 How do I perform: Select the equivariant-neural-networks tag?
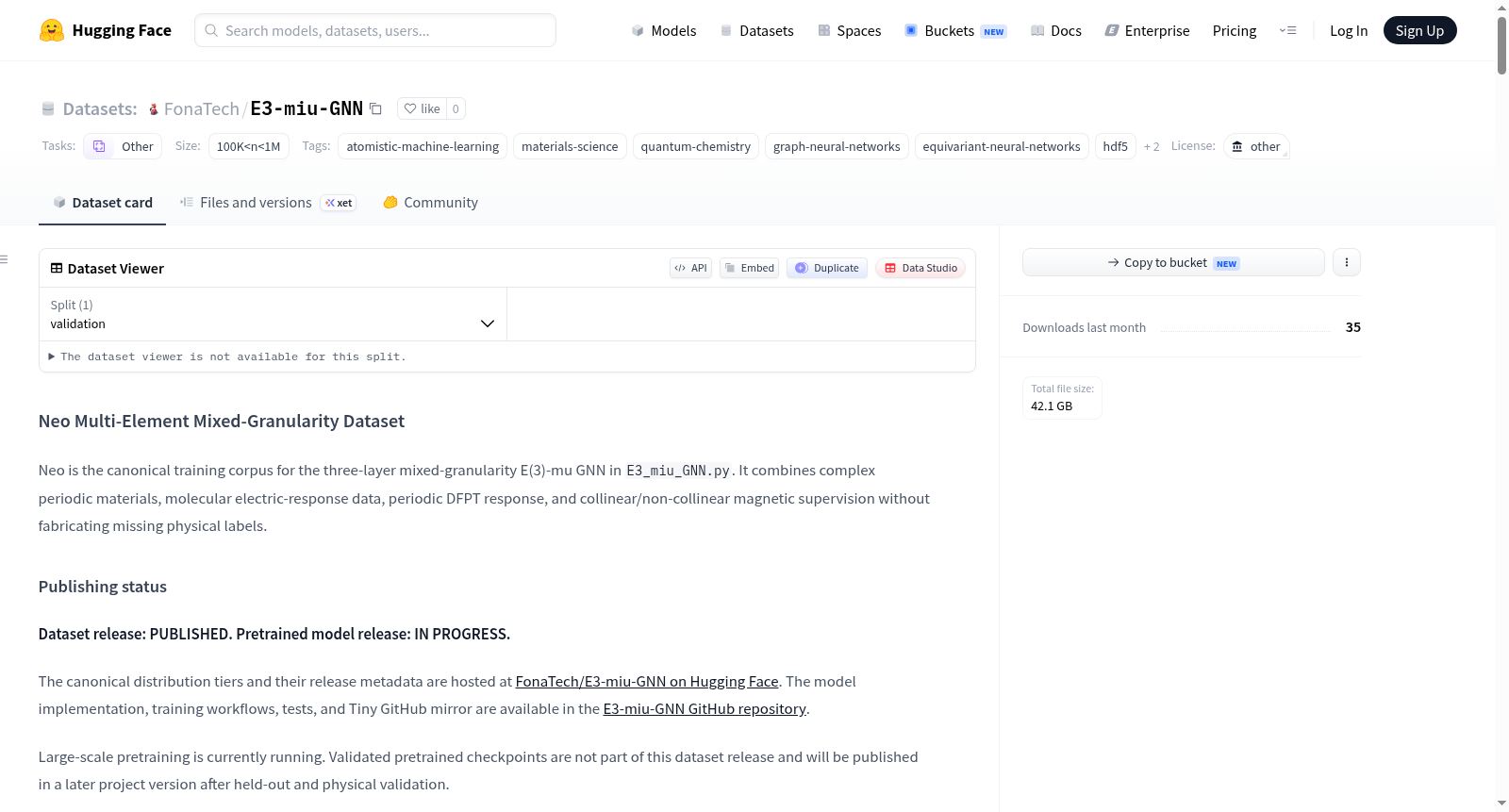point(1002,146)
